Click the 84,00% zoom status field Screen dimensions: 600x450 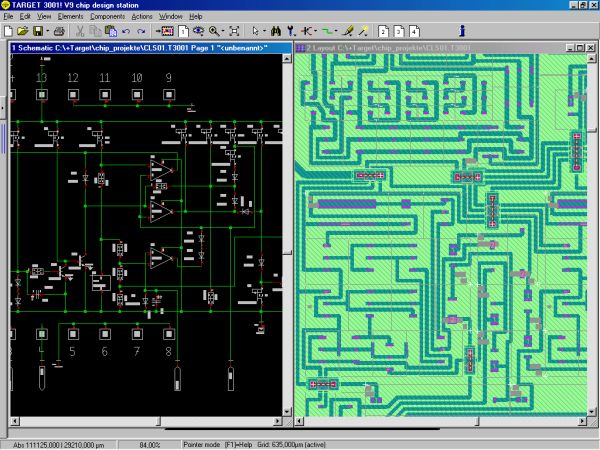[149, 444]
